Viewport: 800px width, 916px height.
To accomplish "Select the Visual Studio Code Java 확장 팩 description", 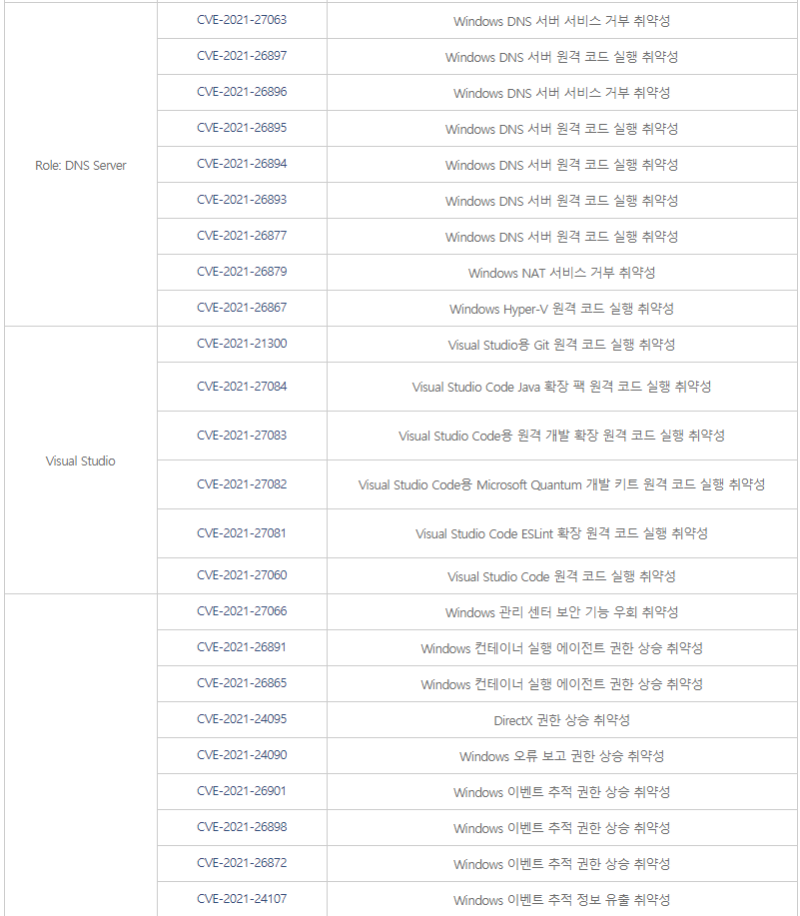I will 561,387.
